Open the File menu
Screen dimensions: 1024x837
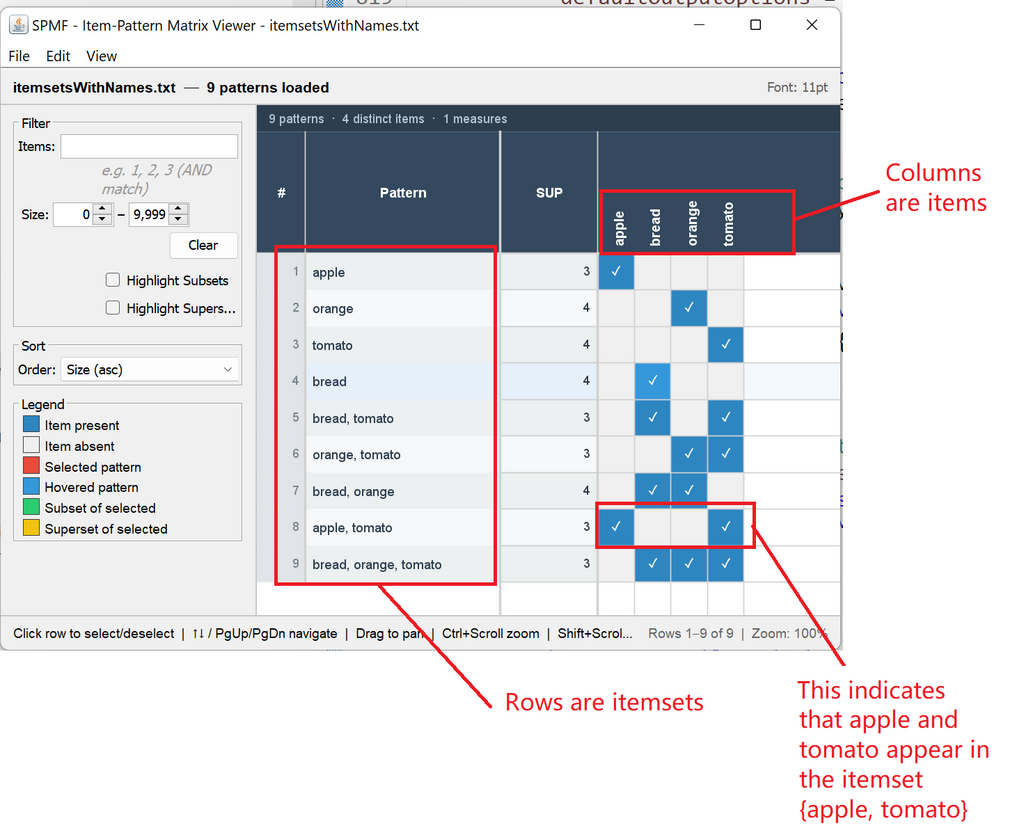[x=19, y=56]
